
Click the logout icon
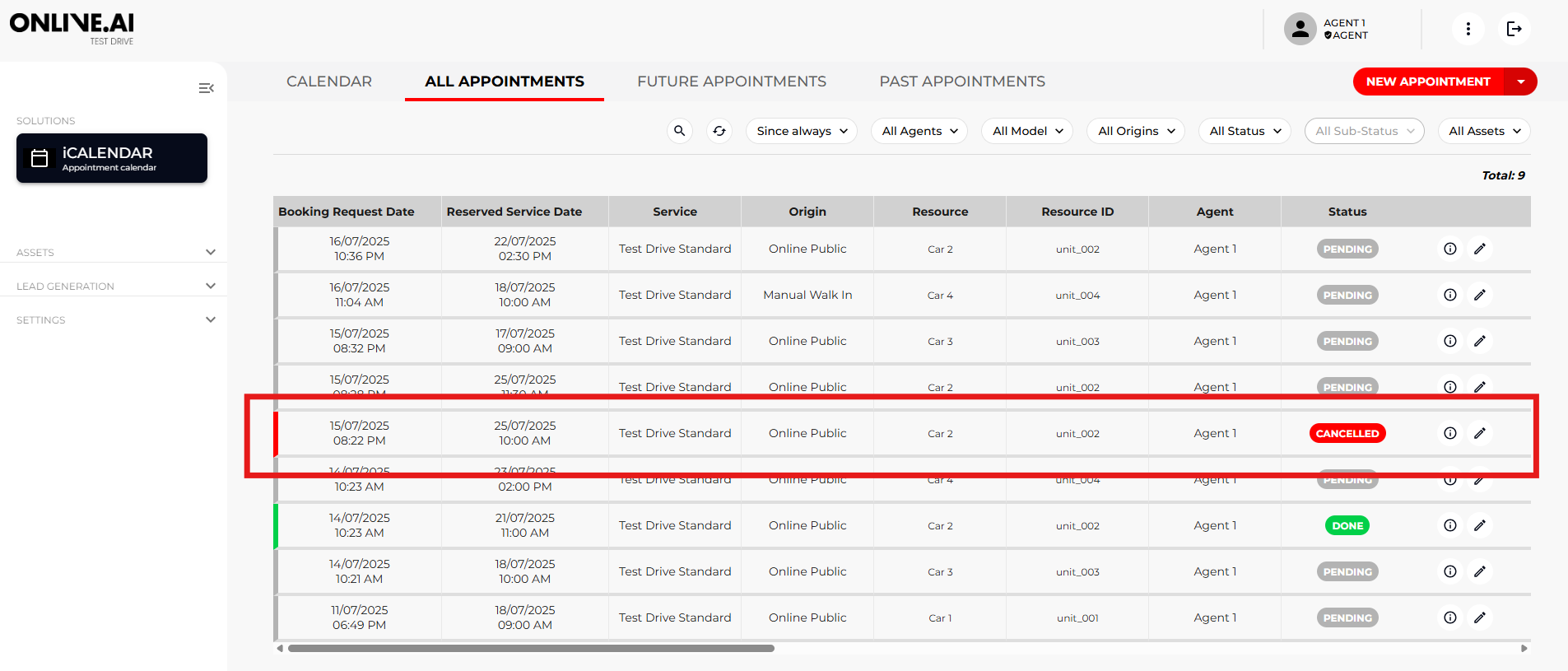1514,30
